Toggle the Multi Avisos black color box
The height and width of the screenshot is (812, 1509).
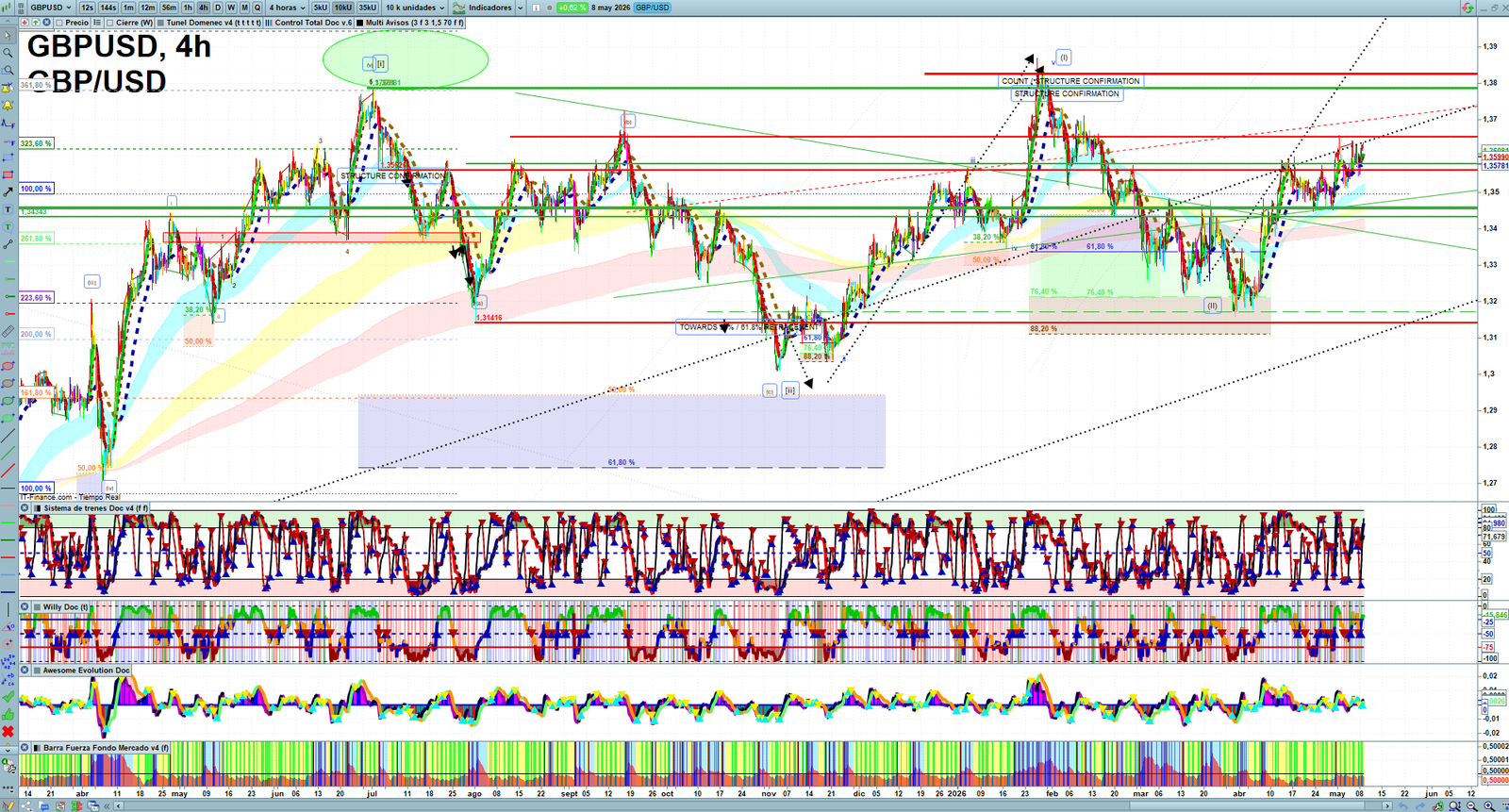359,23
